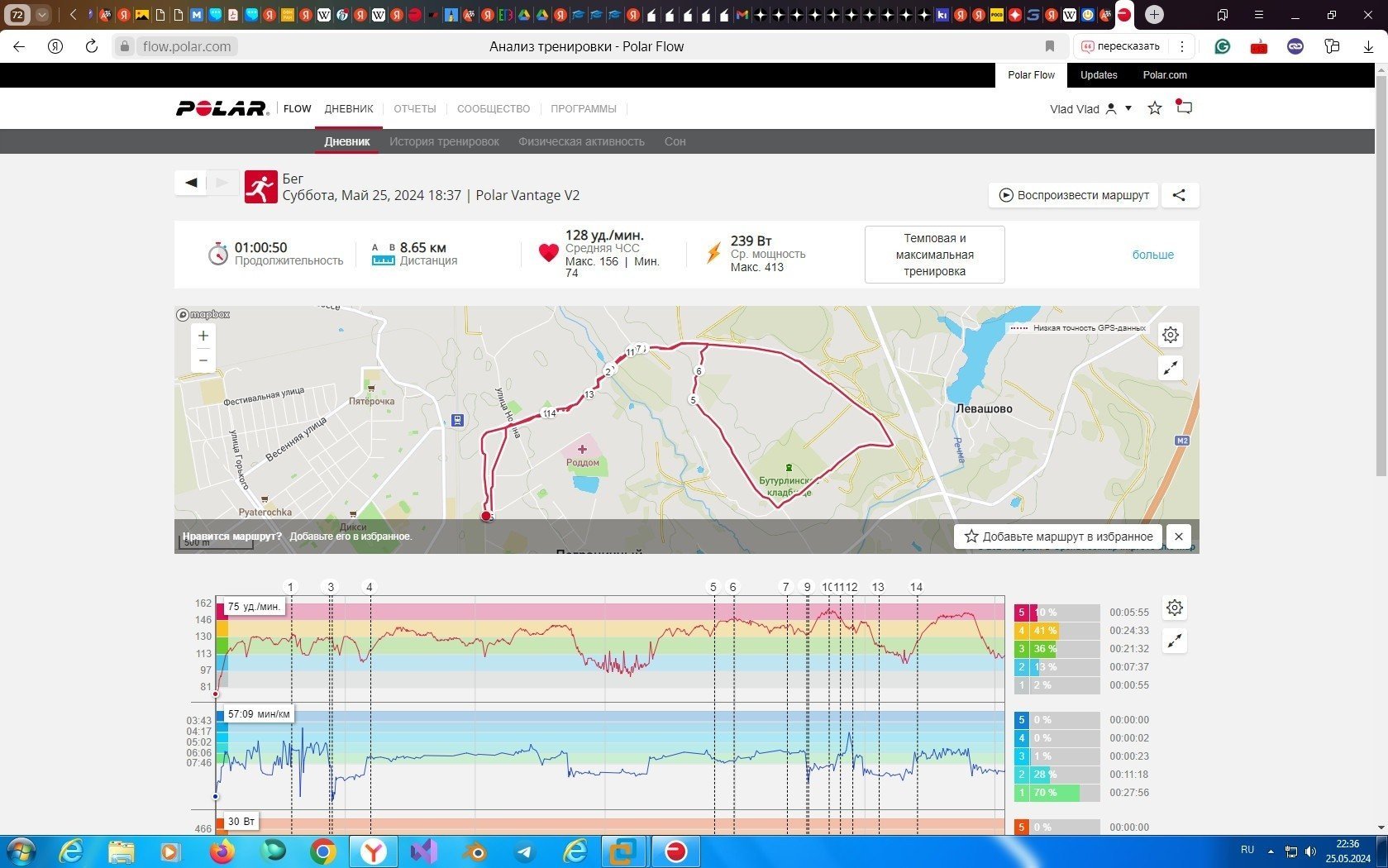Screen dimensions: 1388x868
Task: Open the Vlad Vlad account dropdown
Action: pos(1090,109)
